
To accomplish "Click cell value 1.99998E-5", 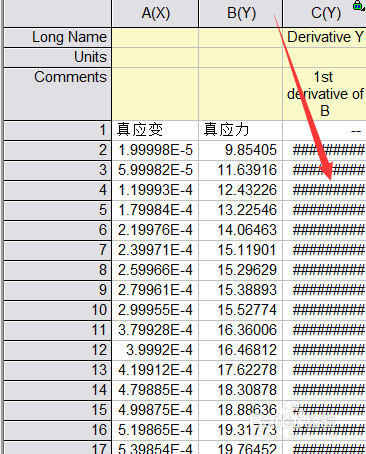I will pyautogui.click(x=155, y=150).
